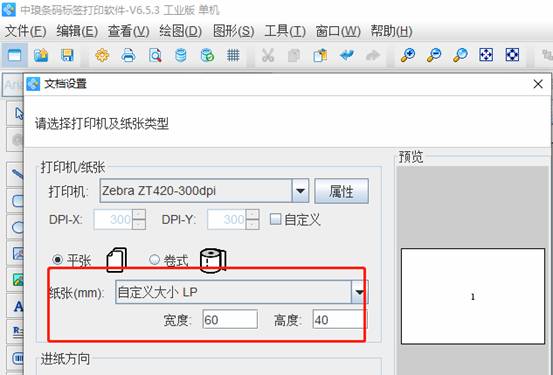Screen dimensions: 553x375
Task: Click the New label document toolbar icon
Action: (14, 55)
